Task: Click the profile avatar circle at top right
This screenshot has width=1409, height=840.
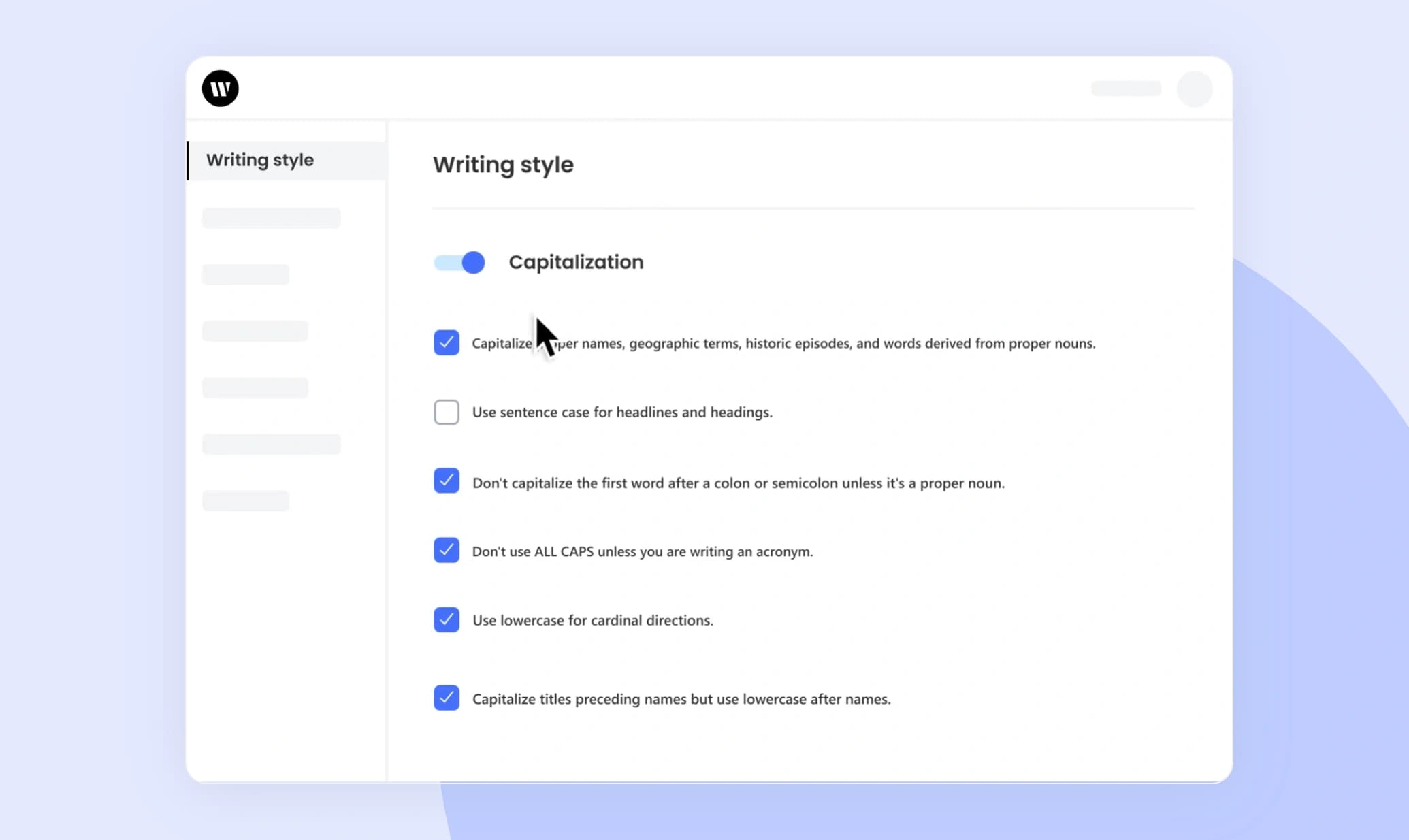Action: 1195,88
